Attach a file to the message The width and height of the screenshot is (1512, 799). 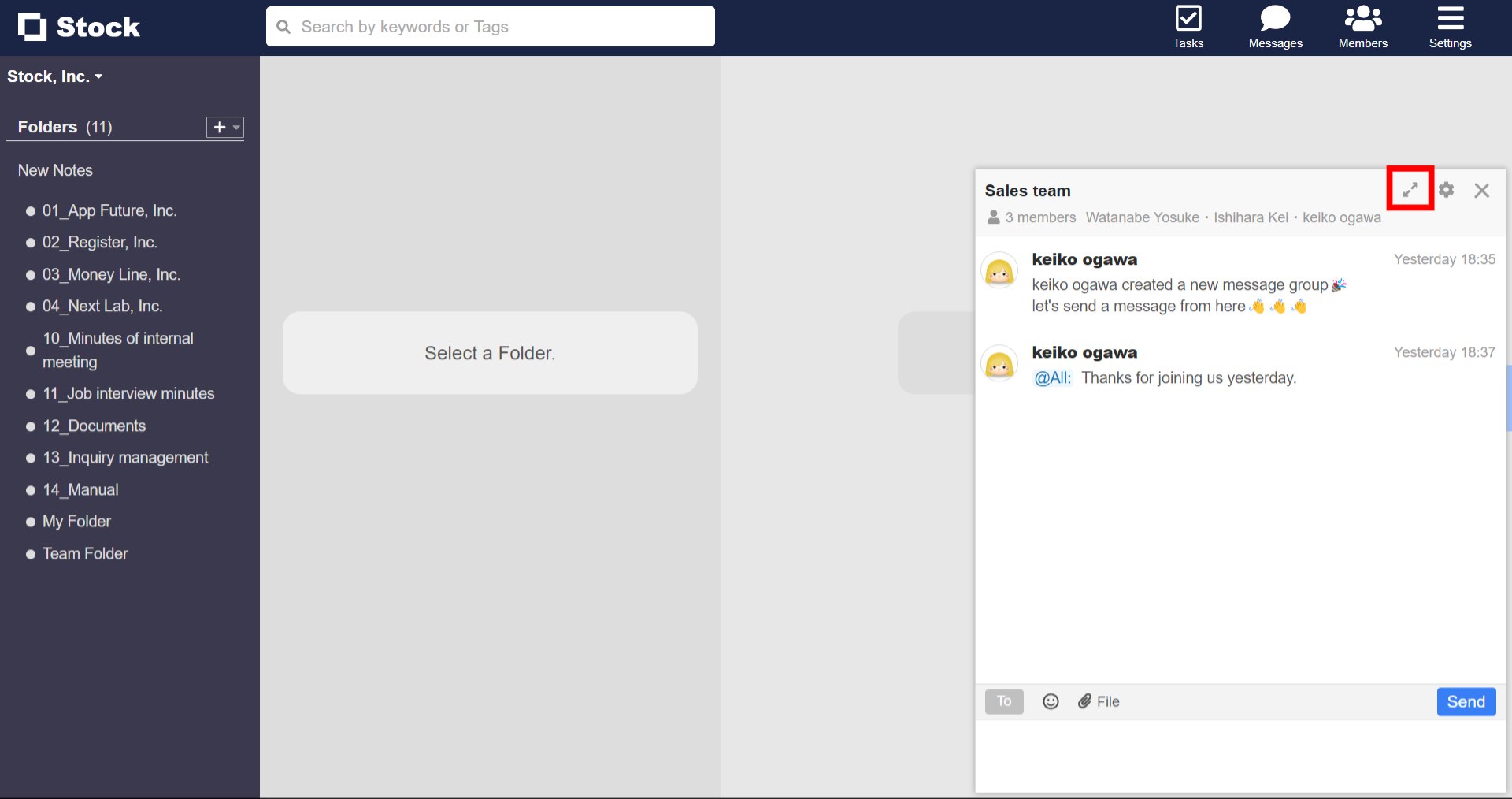[x=1099, y=701]
